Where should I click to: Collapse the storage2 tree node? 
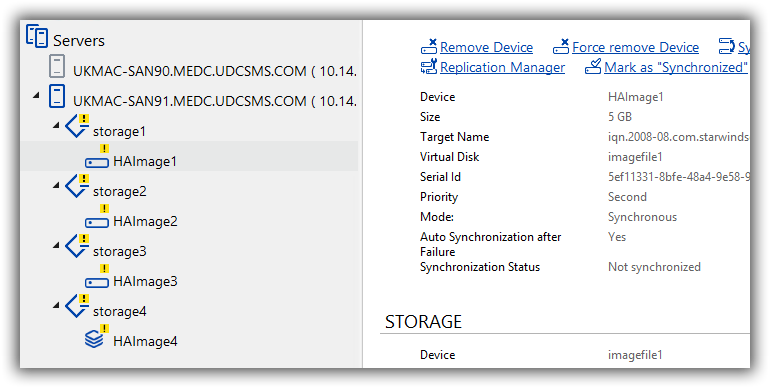click(x=56, y=186)
